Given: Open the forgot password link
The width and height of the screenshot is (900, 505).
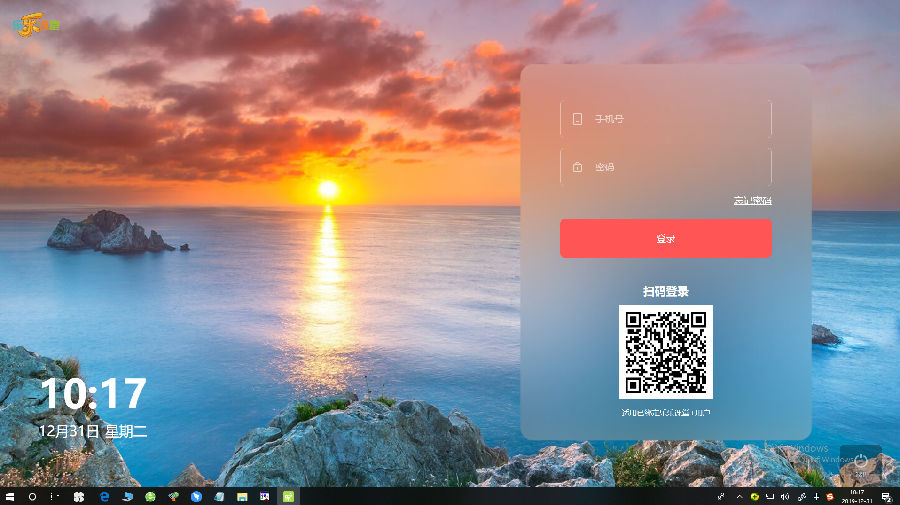Looking at the screenshot, I should [752, 201].
